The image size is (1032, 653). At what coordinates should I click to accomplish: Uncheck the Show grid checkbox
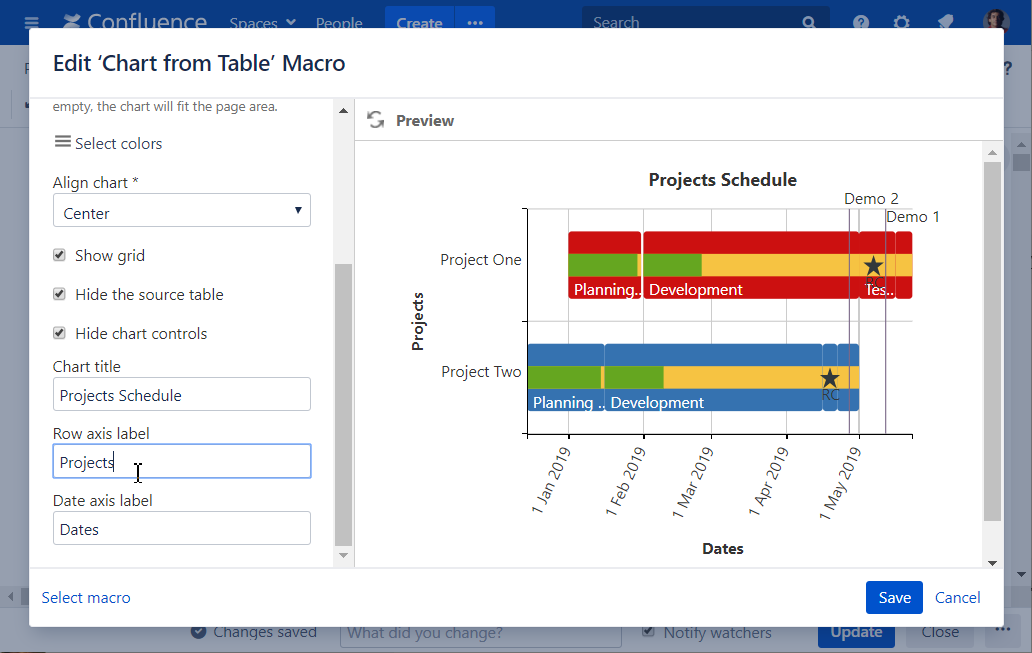[x=60, y=256]
